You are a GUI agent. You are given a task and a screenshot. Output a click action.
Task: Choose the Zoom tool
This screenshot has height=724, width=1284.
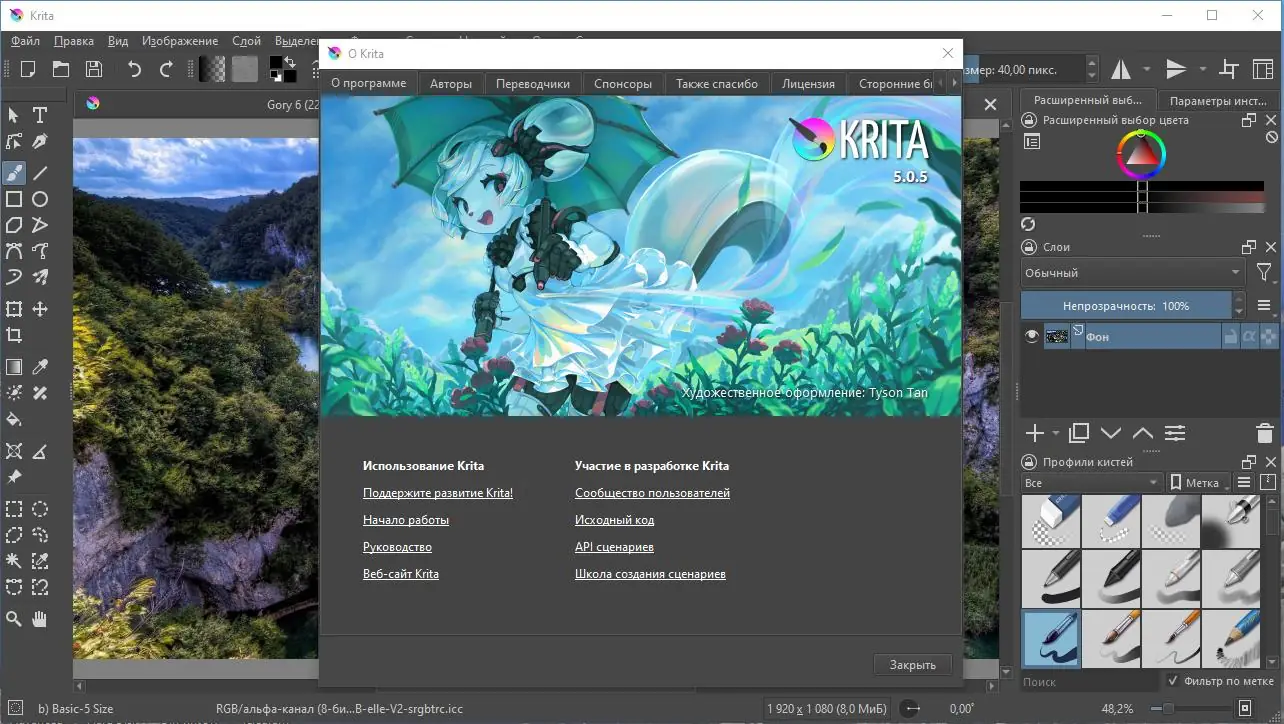[x=13, y=617]
